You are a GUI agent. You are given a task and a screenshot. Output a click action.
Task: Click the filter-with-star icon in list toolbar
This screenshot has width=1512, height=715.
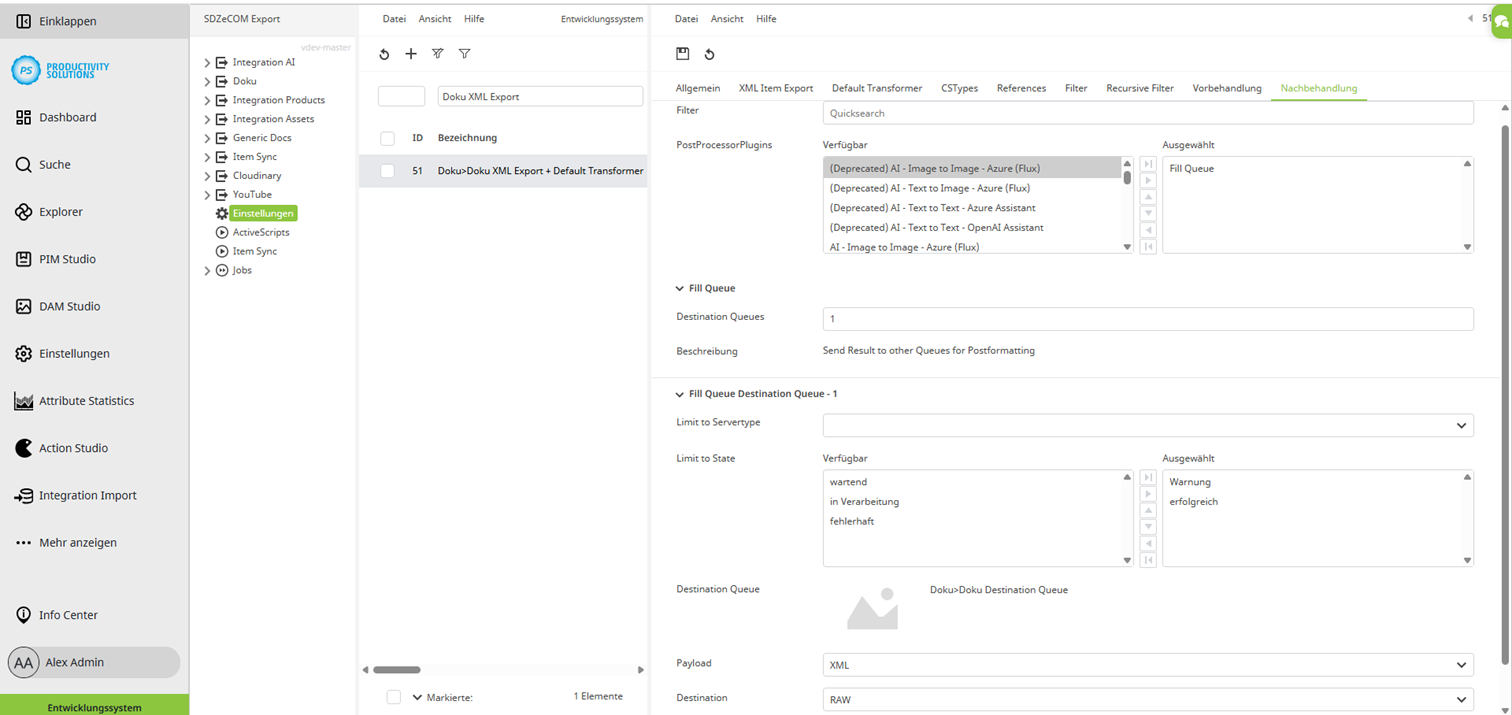[x=438, y=54]
